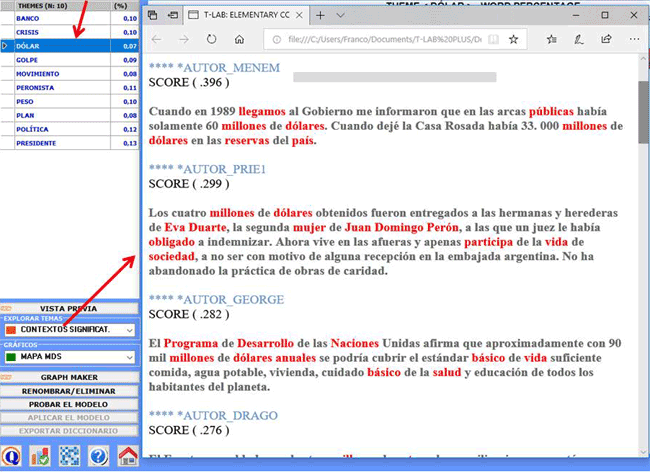
Task: Click the share icon in Edge toolbar
Action: (606, 39)
